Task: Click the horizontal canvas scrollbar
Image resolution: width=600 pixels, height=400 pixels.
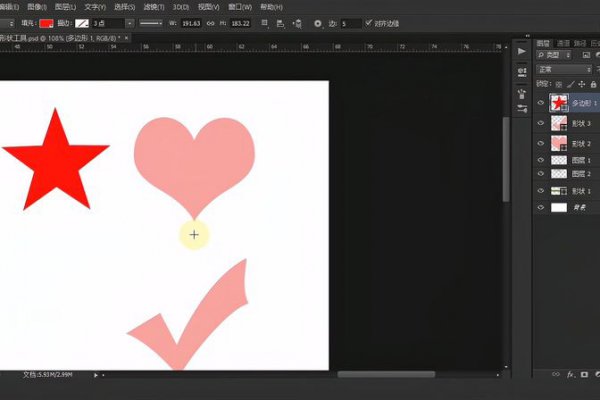Action: tap(386, 374)
